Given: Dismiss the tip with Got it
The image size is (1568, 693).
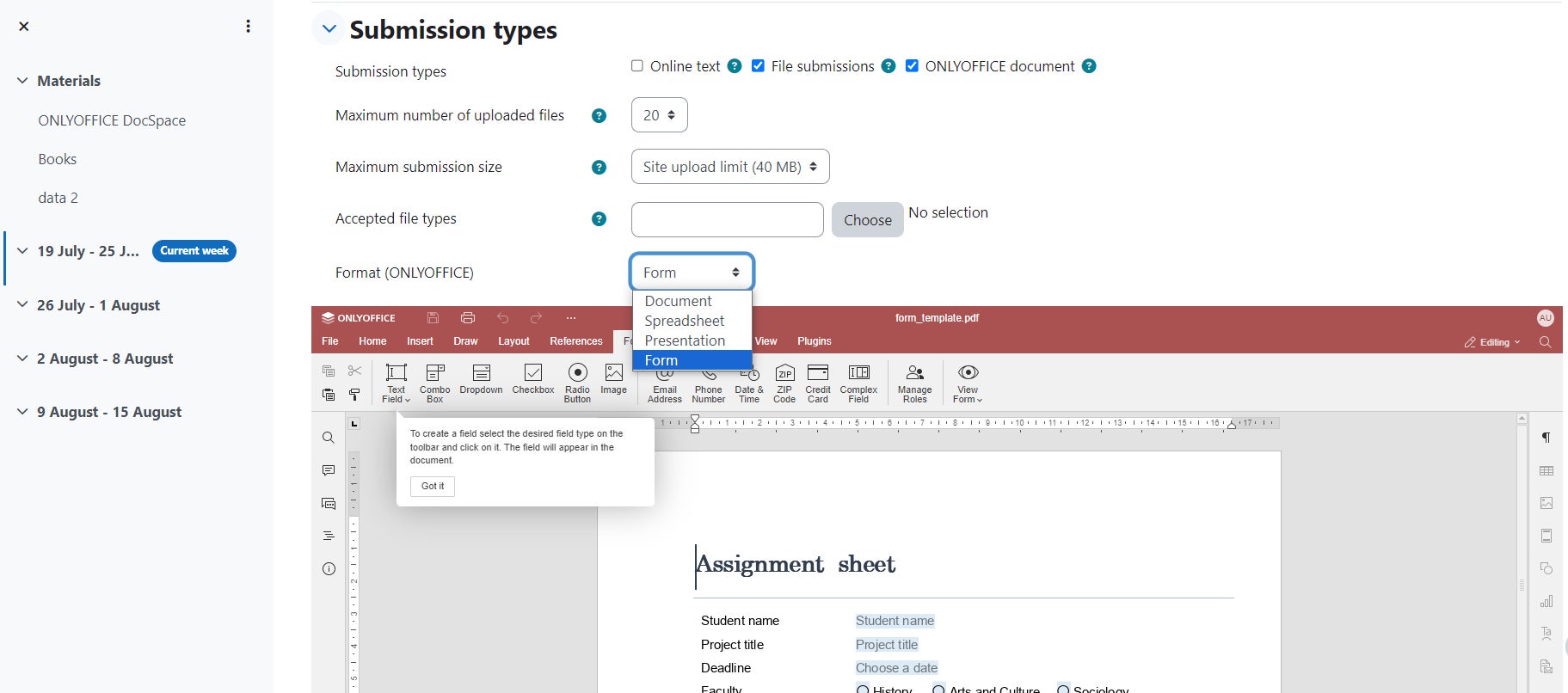Looking at the screenshot, I should (433, 487).
